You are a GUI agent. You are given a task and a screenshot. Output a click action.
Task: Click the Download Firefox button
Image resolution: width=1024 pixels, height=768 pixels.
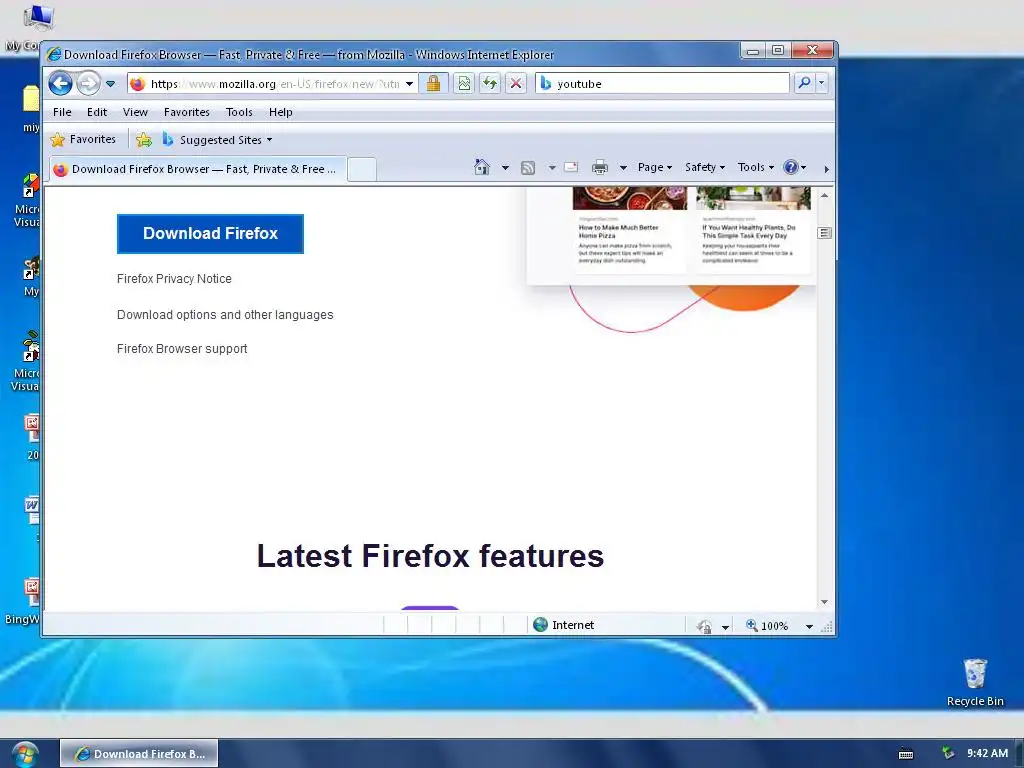pyautogui.click(x=210, y=234)
